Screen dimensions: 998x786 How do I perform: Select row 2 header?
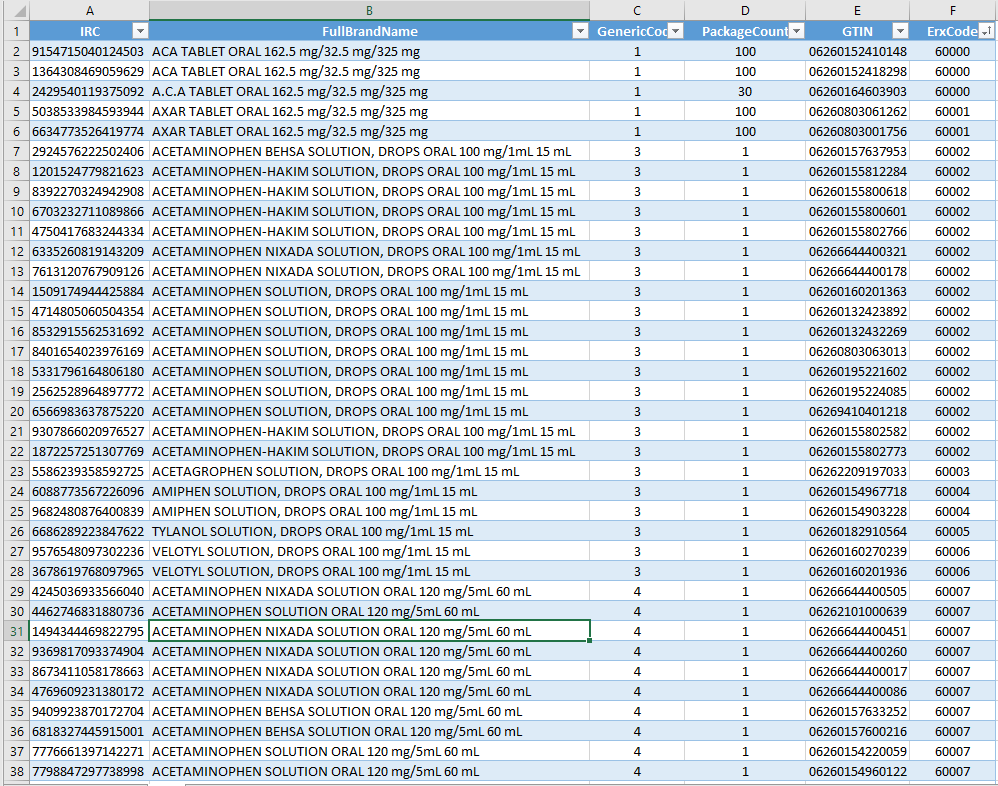[x=15, y=52]
